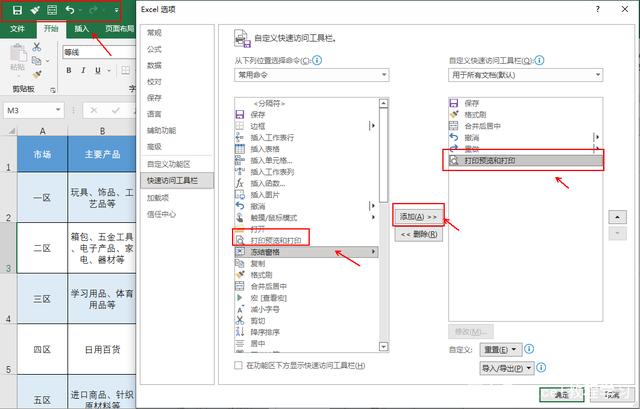The height and width of the screenshot is (409, 640).
Task: Select the 加载项 category
Action: [x=177, y=198]
